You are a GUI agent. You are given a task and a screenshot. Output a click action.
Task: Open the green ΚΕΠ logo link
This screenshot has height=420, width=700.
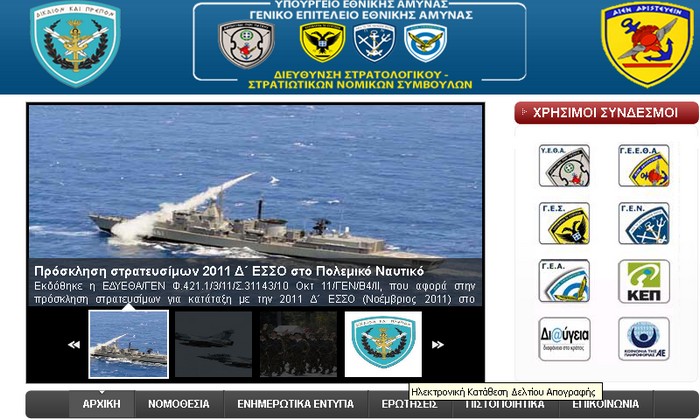pyautogui.click(x=643, y=281)
